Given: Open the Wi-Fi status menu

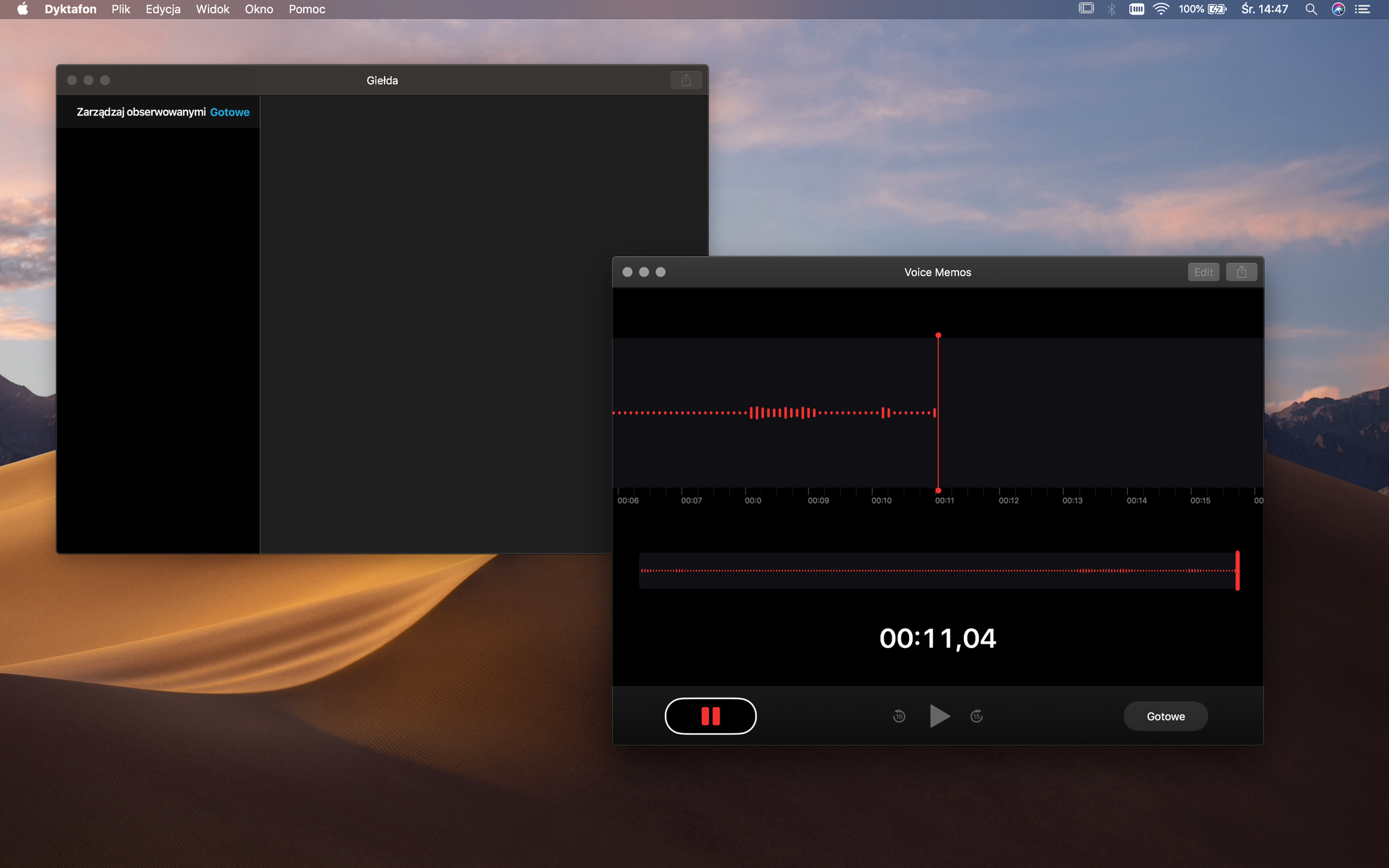Looking at the screenshot, I should [1161, 9].
